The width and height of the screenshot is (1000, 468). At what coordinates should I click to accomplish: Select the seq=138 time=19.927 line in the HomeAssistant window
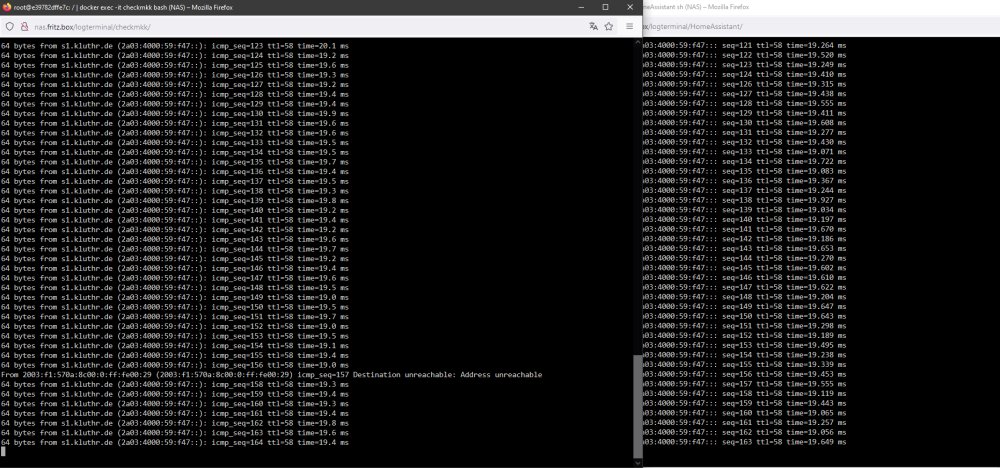point(745,200)
